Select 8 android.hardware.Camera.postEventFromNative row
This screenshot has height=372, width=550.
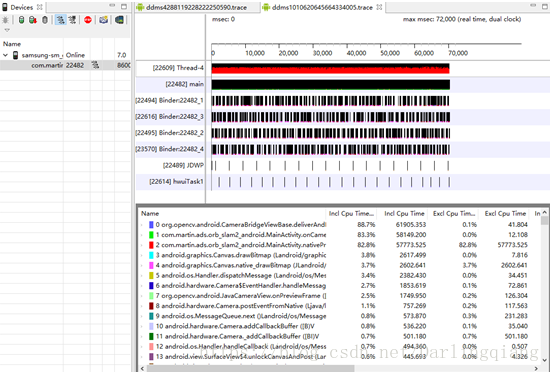click(x=338, y=306)
